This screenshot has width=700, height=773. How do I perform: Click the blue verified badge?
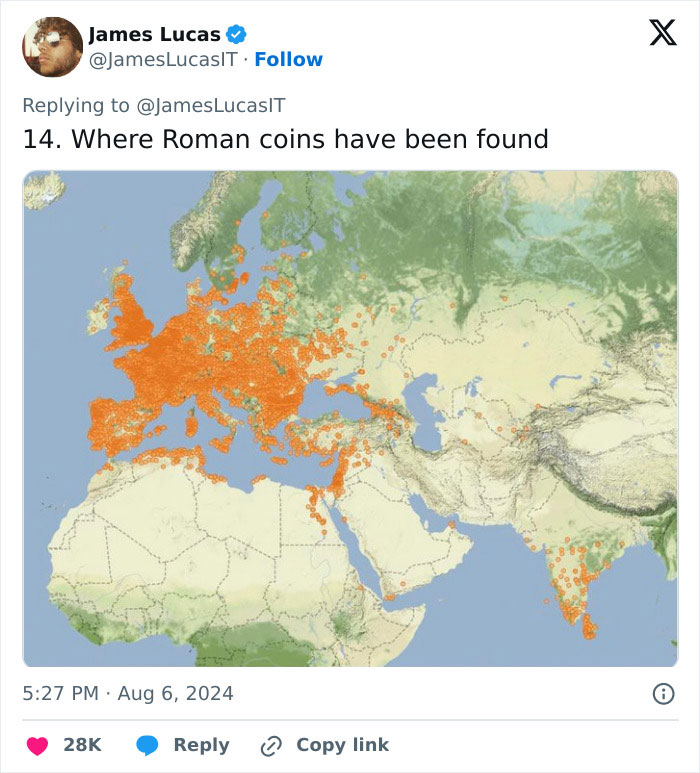pyautogui.click(x=236, y=35)
